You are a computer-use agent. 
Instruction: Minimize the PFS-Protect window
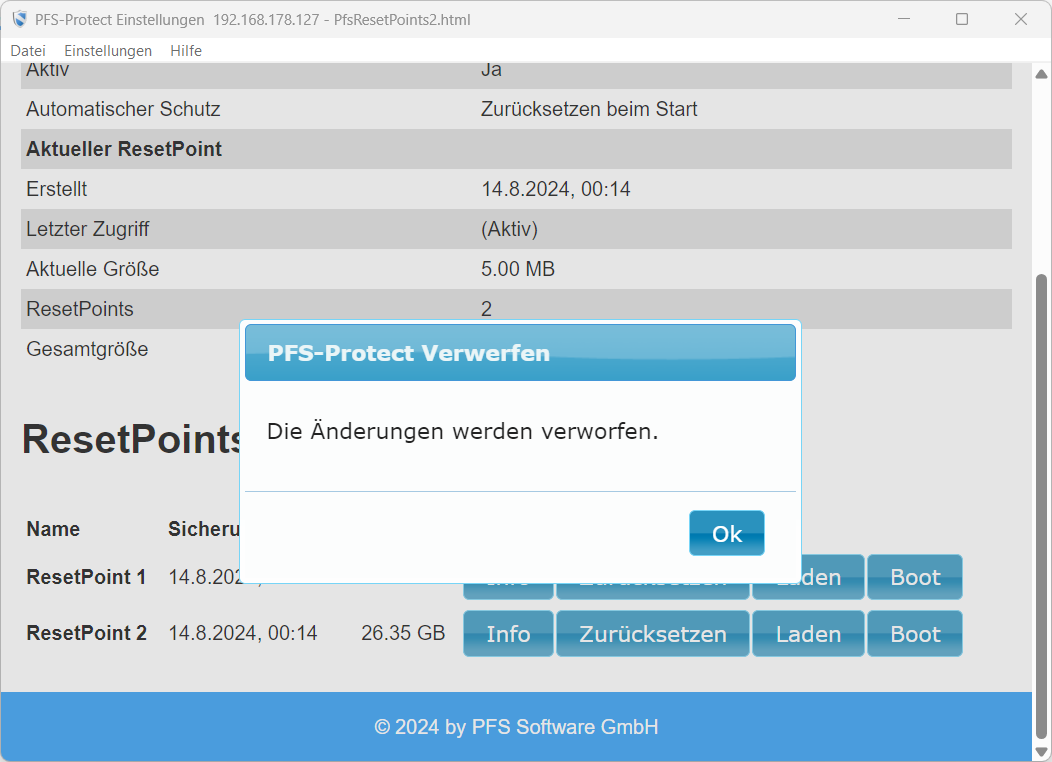tap(904, 19)
